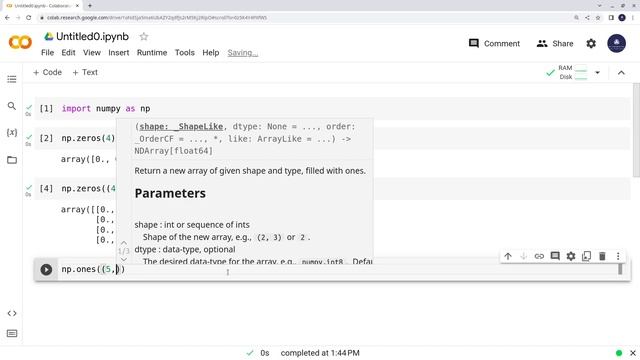This screenshot has width=640, height=360.
Task: Click execution count [4] of np.zeros cell
Action: pyautogui.click(x=46, y=189)
